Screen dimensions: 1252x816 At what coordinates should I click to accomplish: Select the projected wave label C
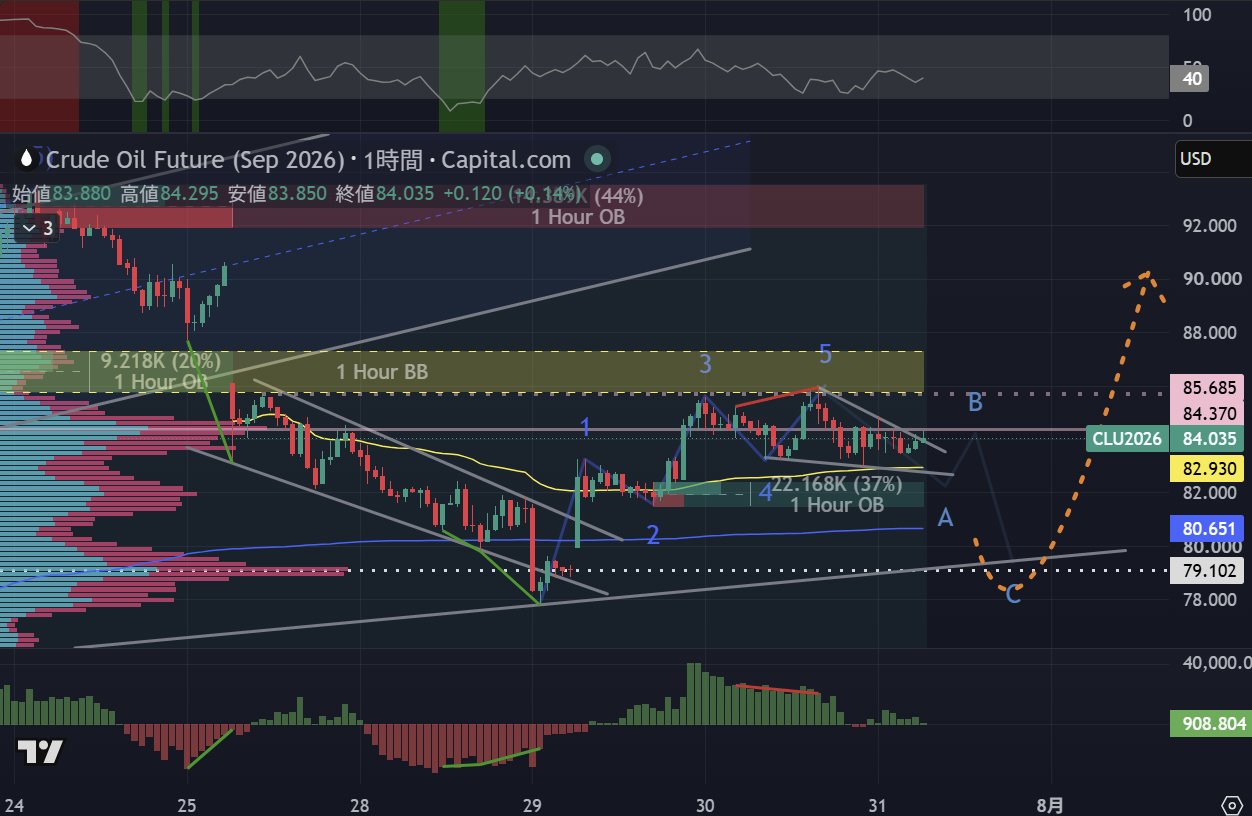click(1013, 596)
